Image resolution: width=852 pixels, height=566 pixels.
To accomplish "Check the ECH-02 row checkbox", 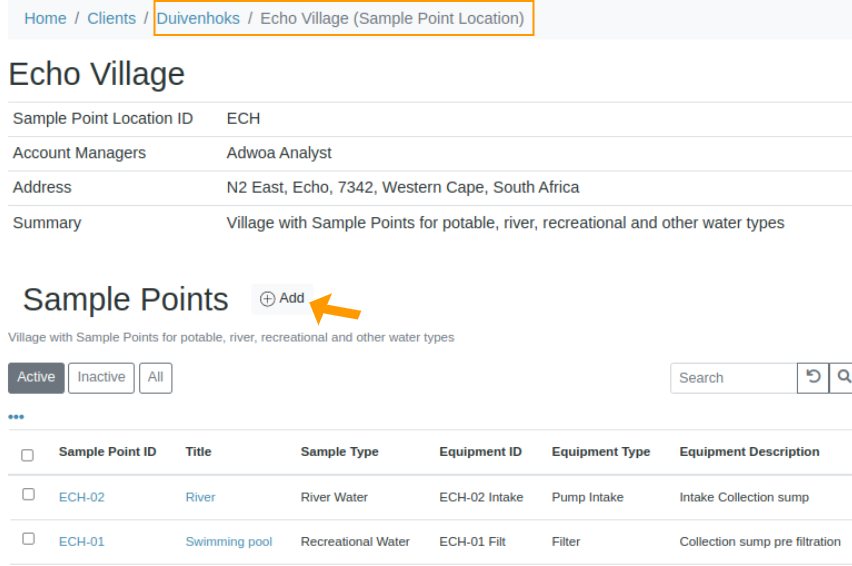I will (x=28, y=494).
